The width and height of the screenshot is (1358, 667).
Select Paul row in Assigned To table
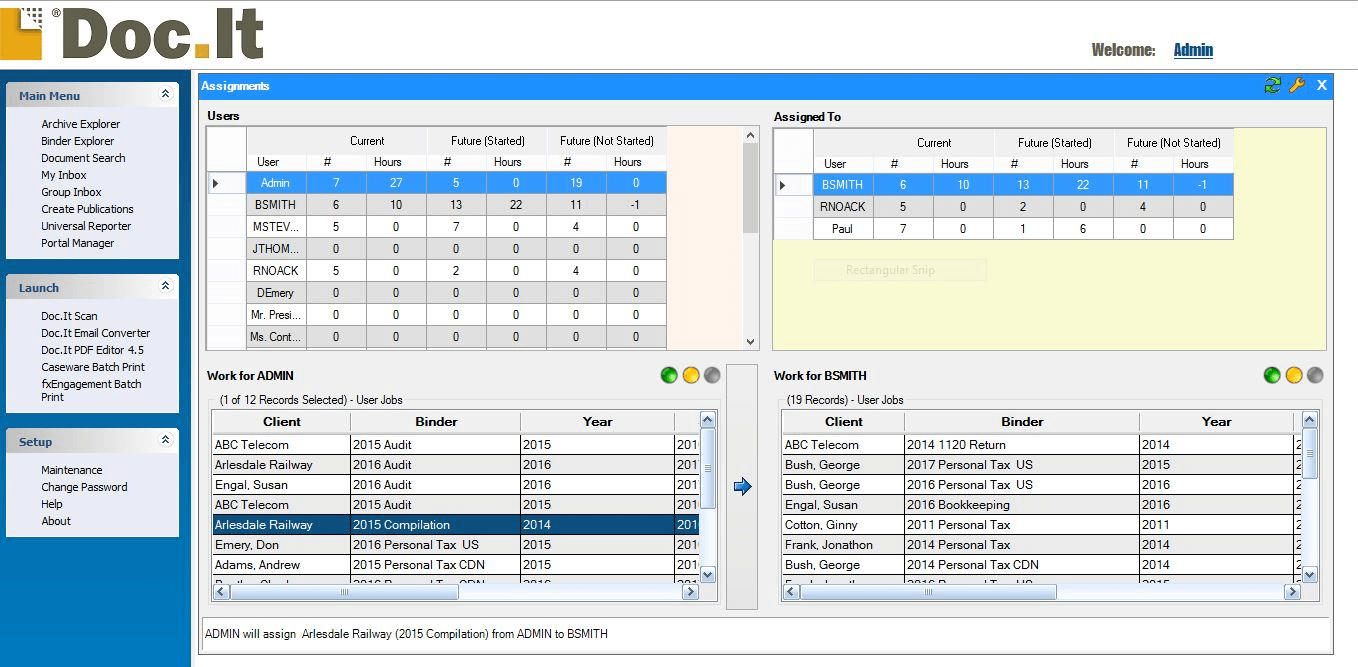tap(1004, 229)
